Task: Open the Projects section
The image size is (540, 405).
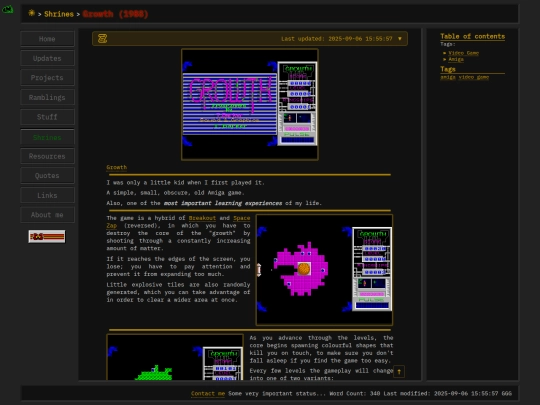Action: pyautogui.click(x=47, y=77)
